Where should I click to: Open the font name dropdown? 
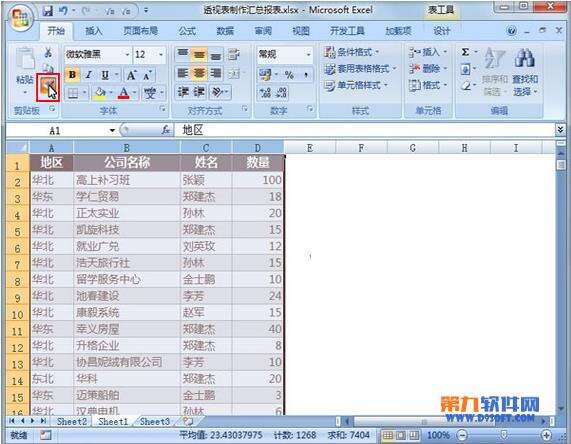127,54
